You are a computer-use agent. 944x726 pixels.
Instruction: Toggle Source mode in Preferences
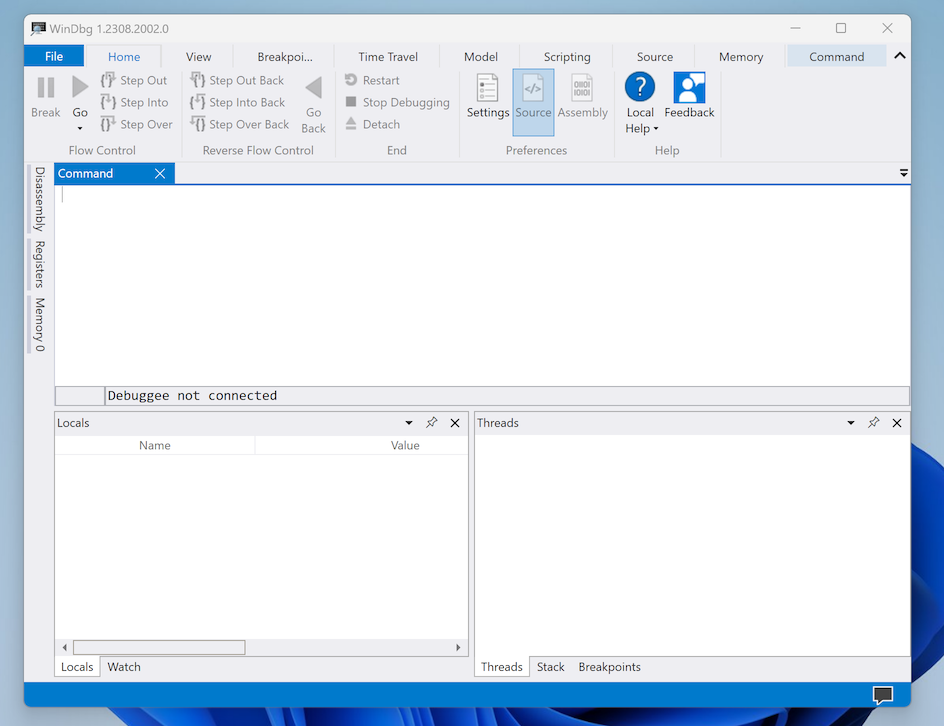[x=533, y=89]
